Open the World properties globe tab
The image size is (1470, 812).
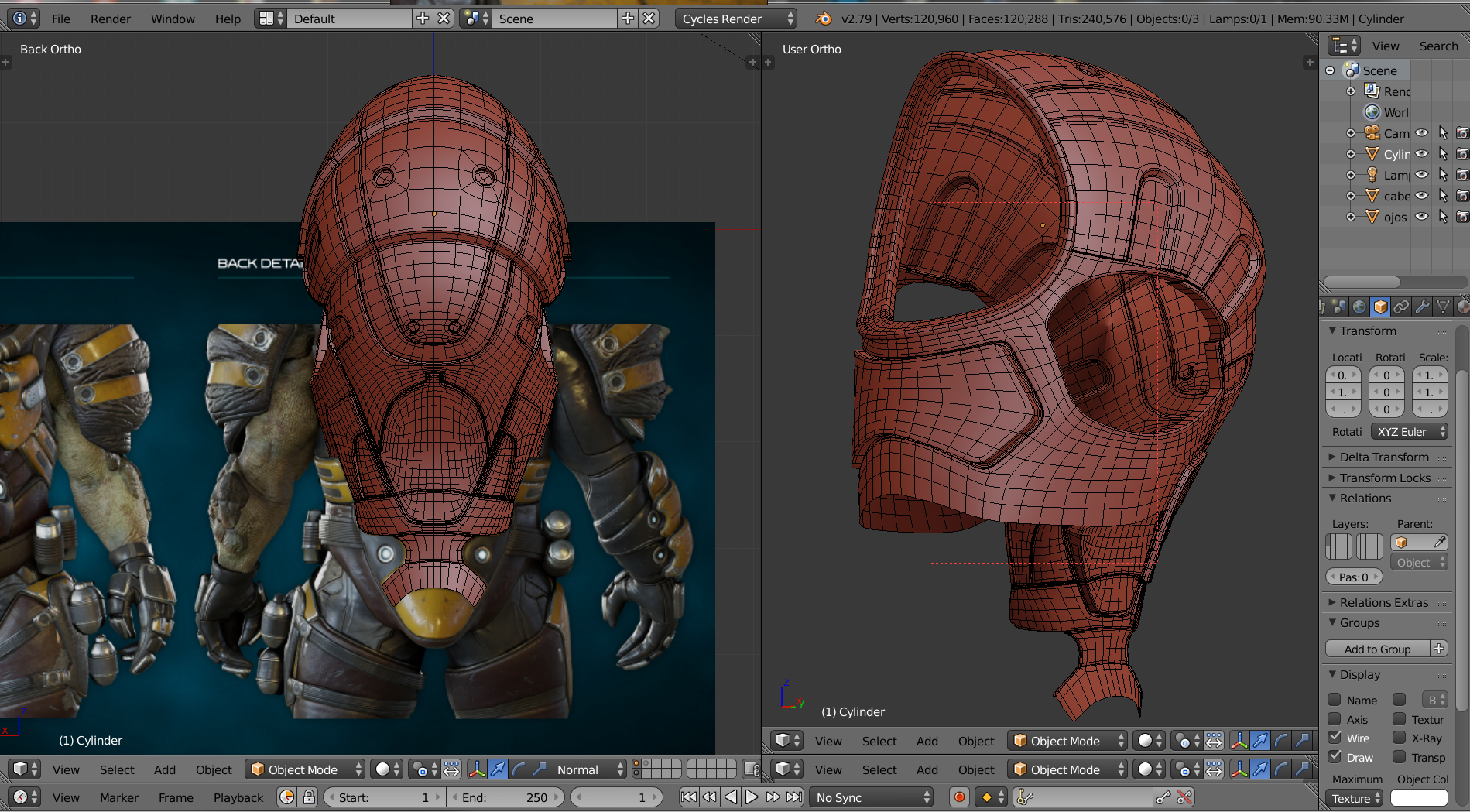tap(1359, 307)
